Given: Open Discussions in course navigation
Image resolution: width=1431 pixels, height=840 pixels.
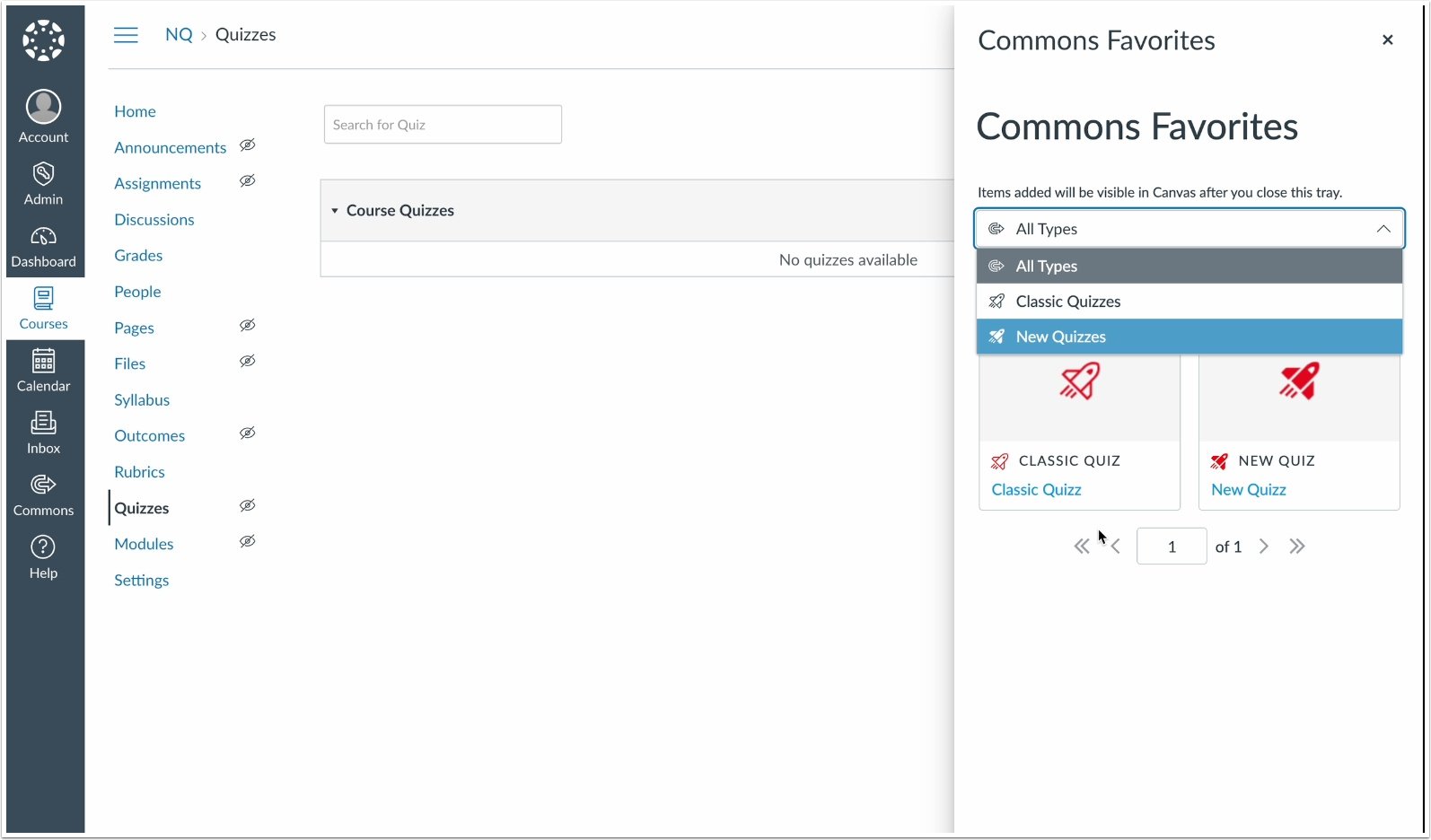Looking at the screenshot, I should (154, 220).
